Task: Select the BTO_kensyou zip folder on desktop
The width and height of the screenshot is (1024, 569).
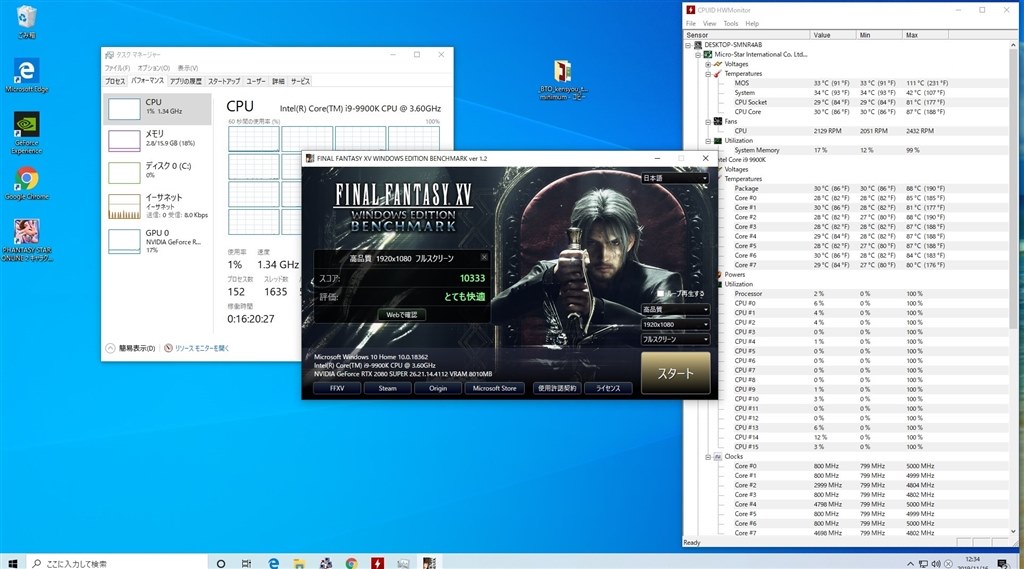Action: pos(562,80)
